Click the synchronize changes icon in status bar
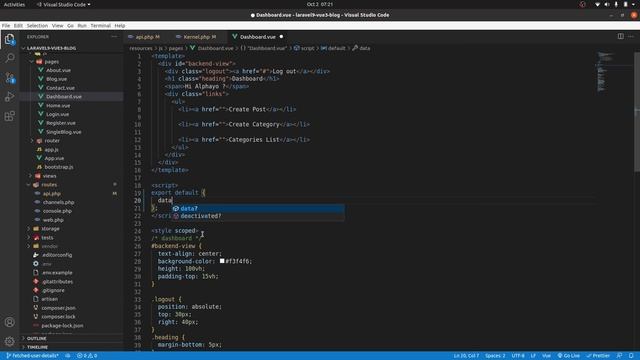 coord(68,356)
